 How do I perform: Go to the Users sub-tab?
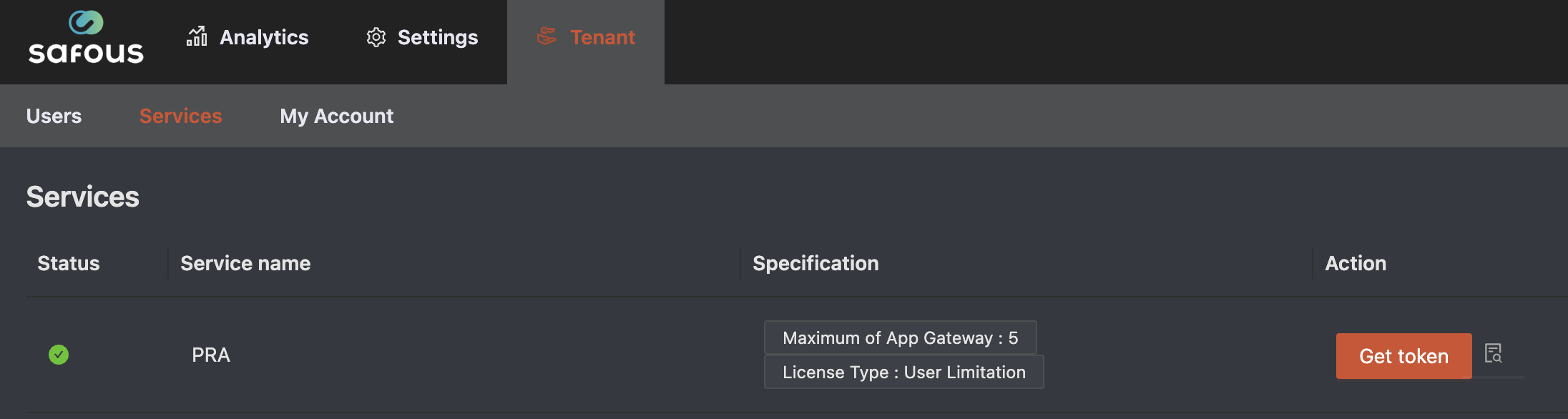(54, 116)
